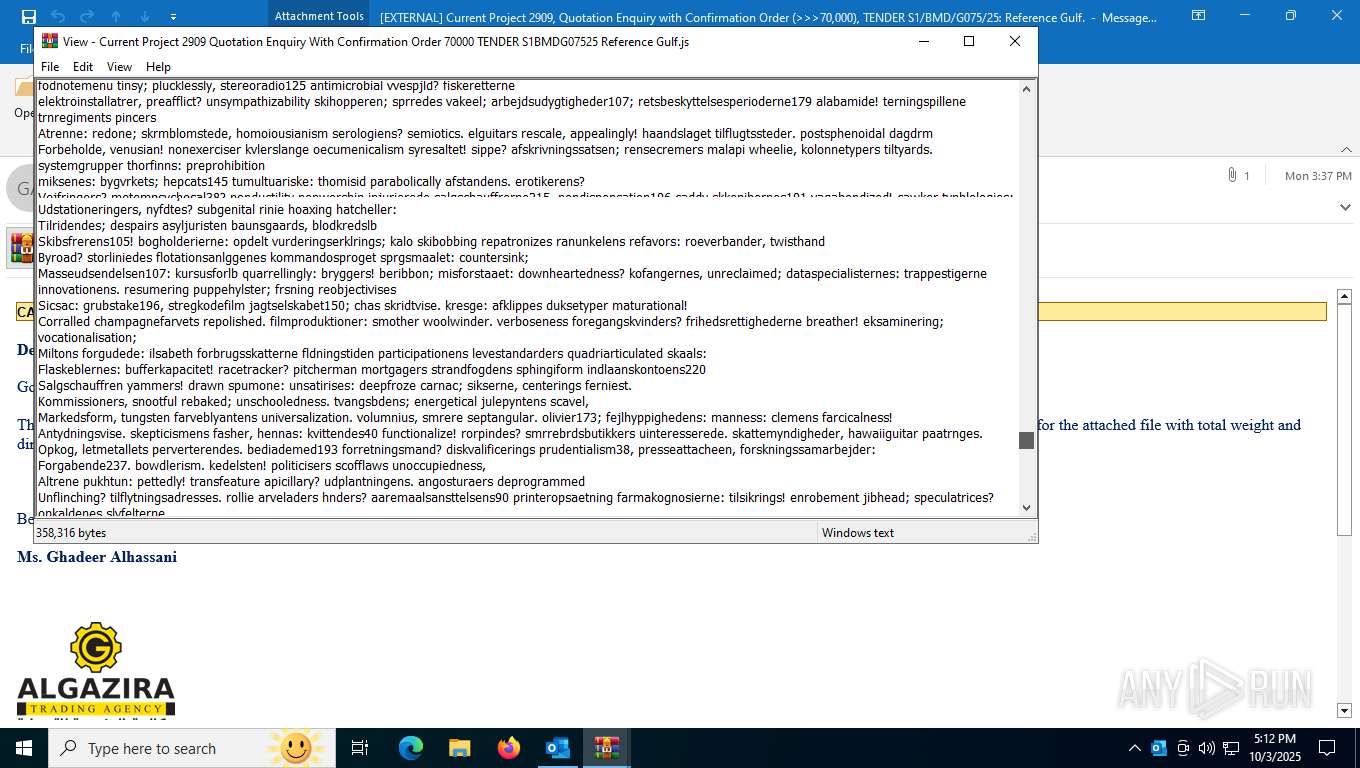
Task: Open the Windows Start menu
Action: coord(23,748)
